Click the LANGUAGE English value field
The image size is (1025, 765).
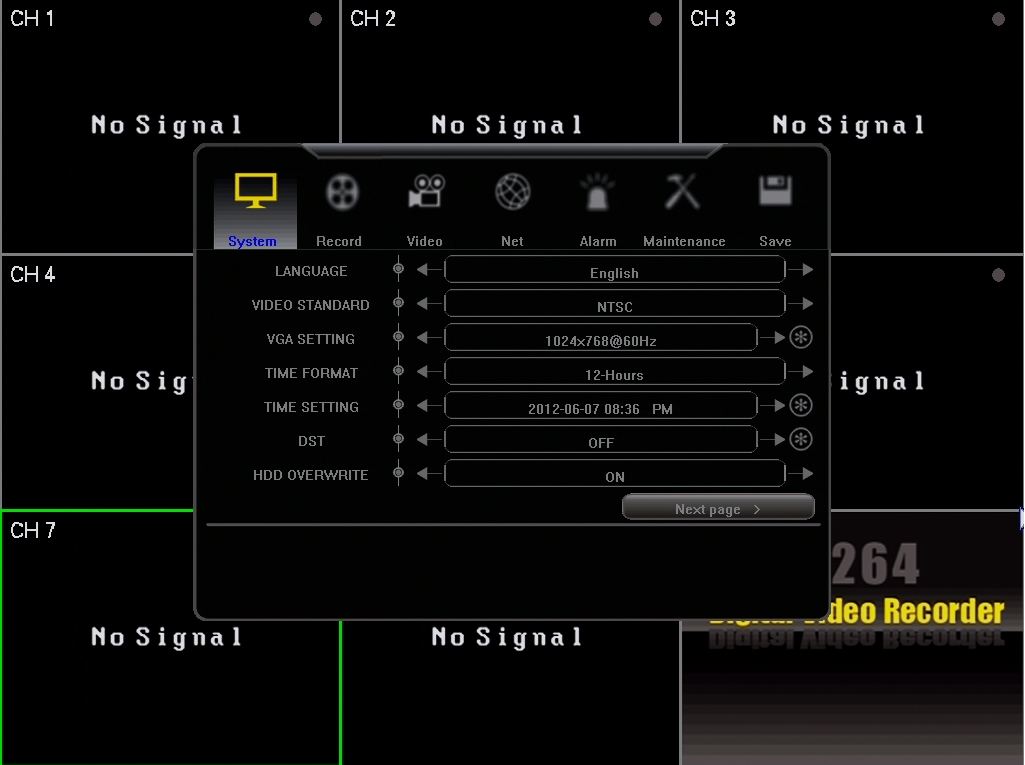(614, 270)
